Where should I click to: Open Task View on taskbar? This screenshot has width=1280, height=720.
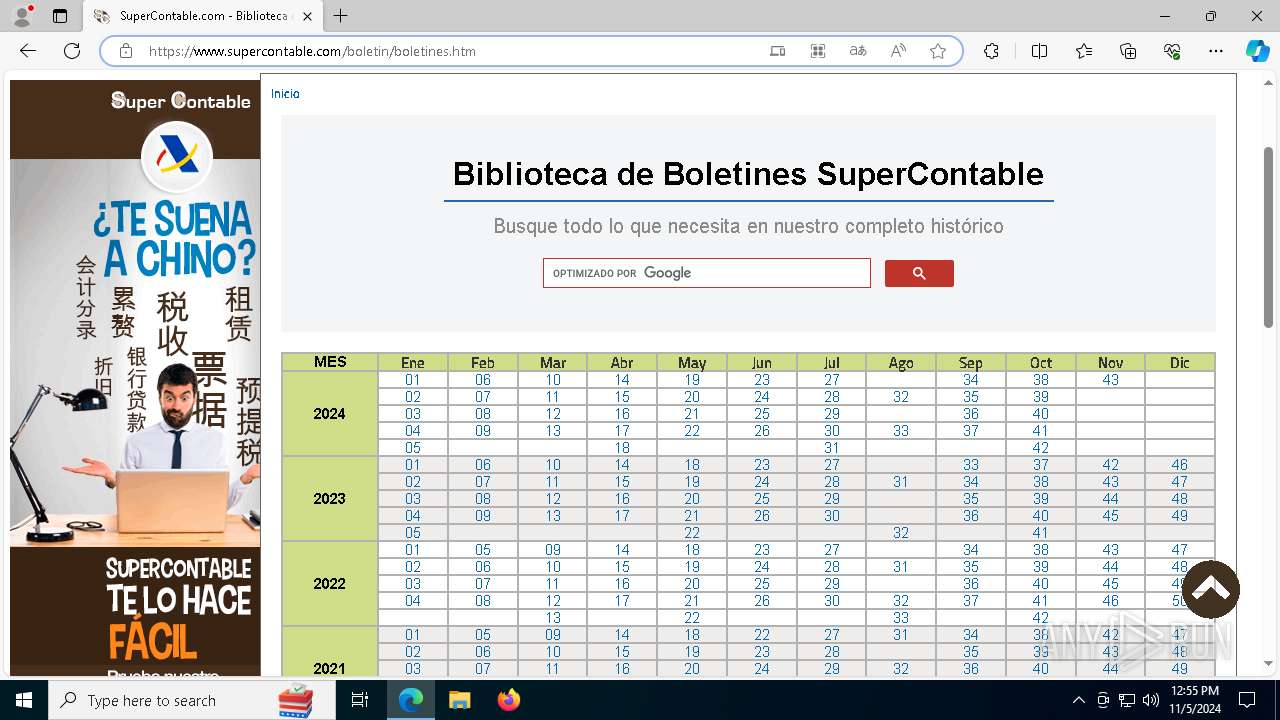[361, 700]
